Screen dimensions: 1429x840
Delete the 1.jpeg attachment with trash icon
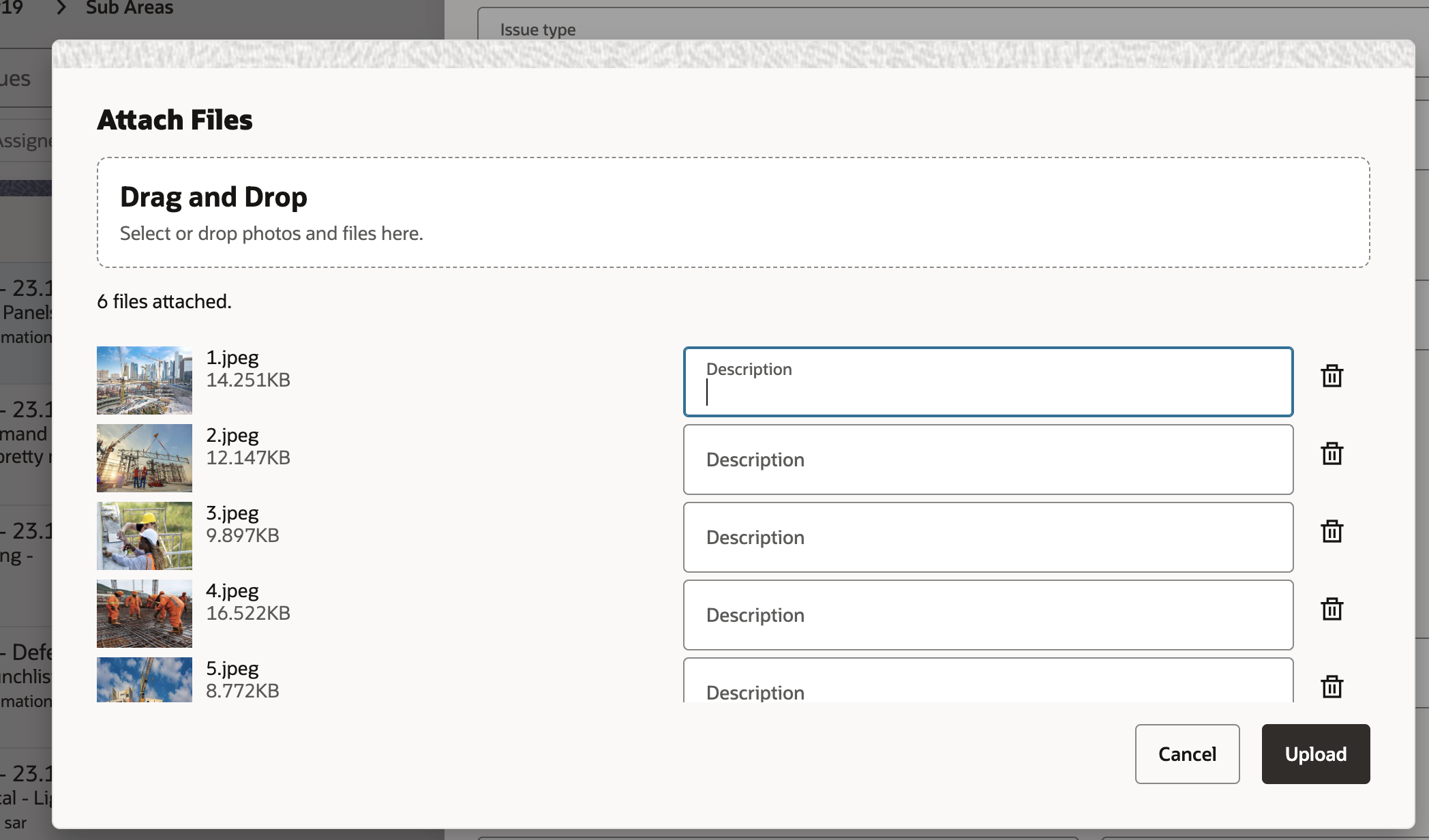[1332, 376]
